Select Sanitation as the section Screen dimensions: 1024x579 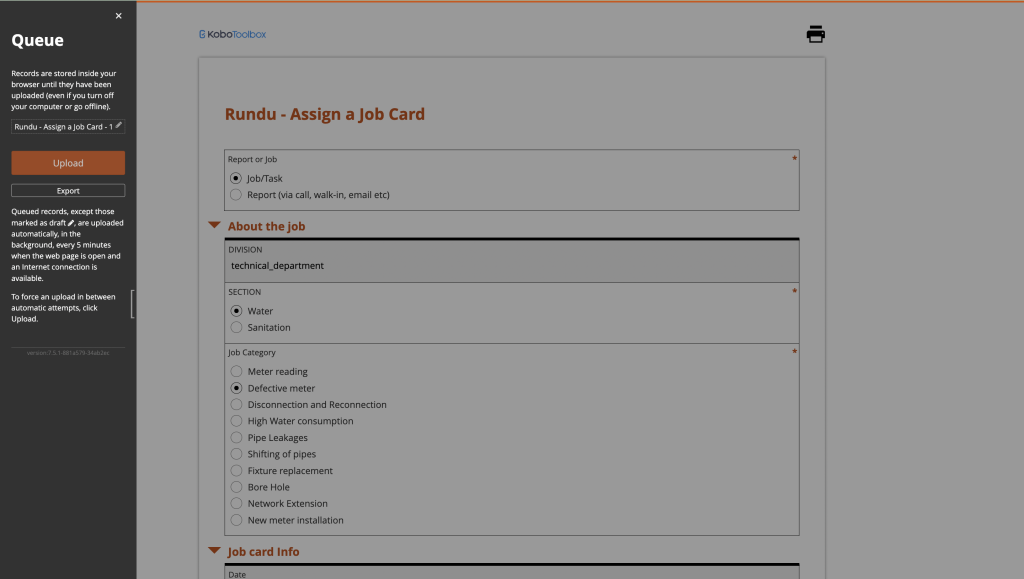point(237,327)
